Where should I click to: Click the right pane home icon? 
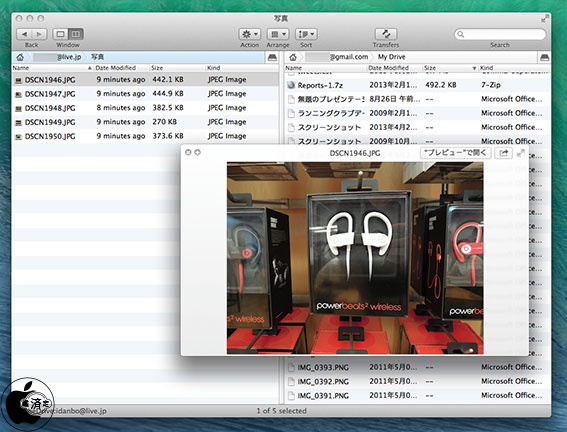tap(293, 57)
